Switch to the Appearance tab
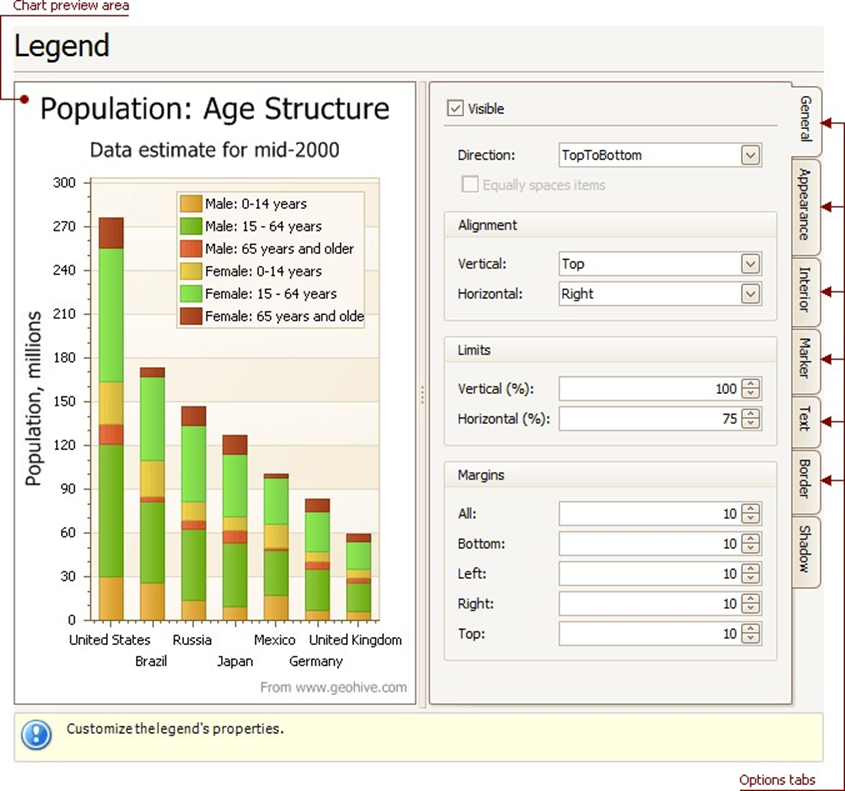Screen dimensions: 845x791 click(x=805, y=205)
